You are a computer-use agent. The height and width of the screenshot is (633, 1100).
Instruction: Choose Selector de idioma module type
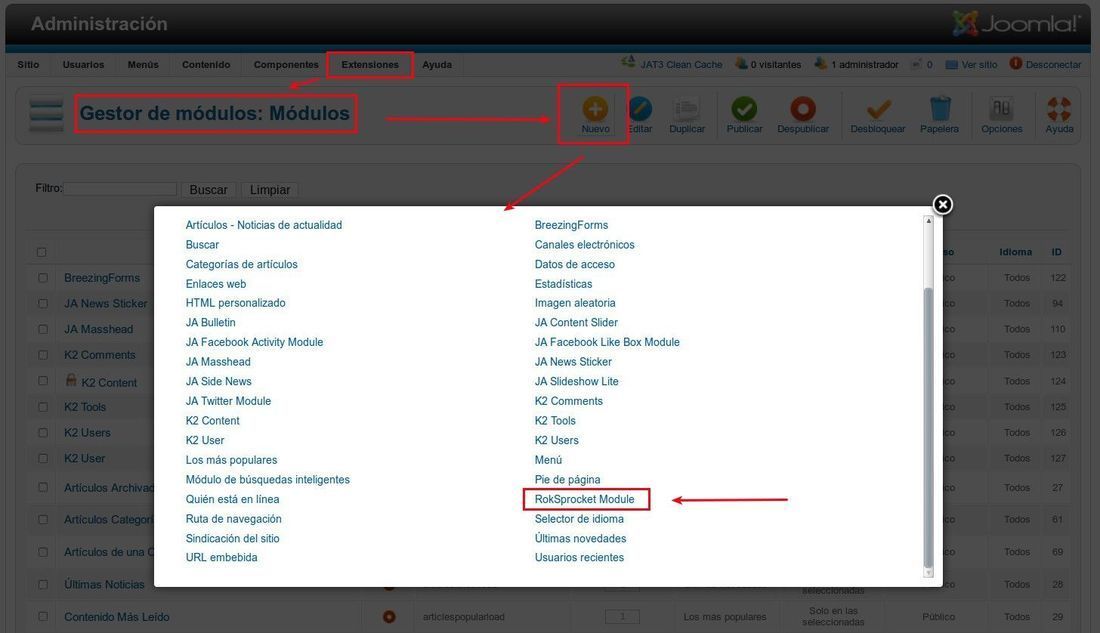[x=579, y=519]
